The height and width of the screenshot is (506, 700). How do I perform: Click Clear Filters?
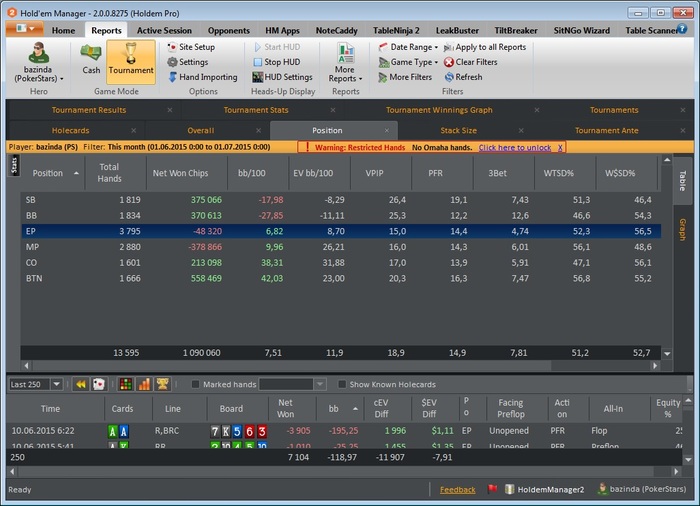point(470,62)
